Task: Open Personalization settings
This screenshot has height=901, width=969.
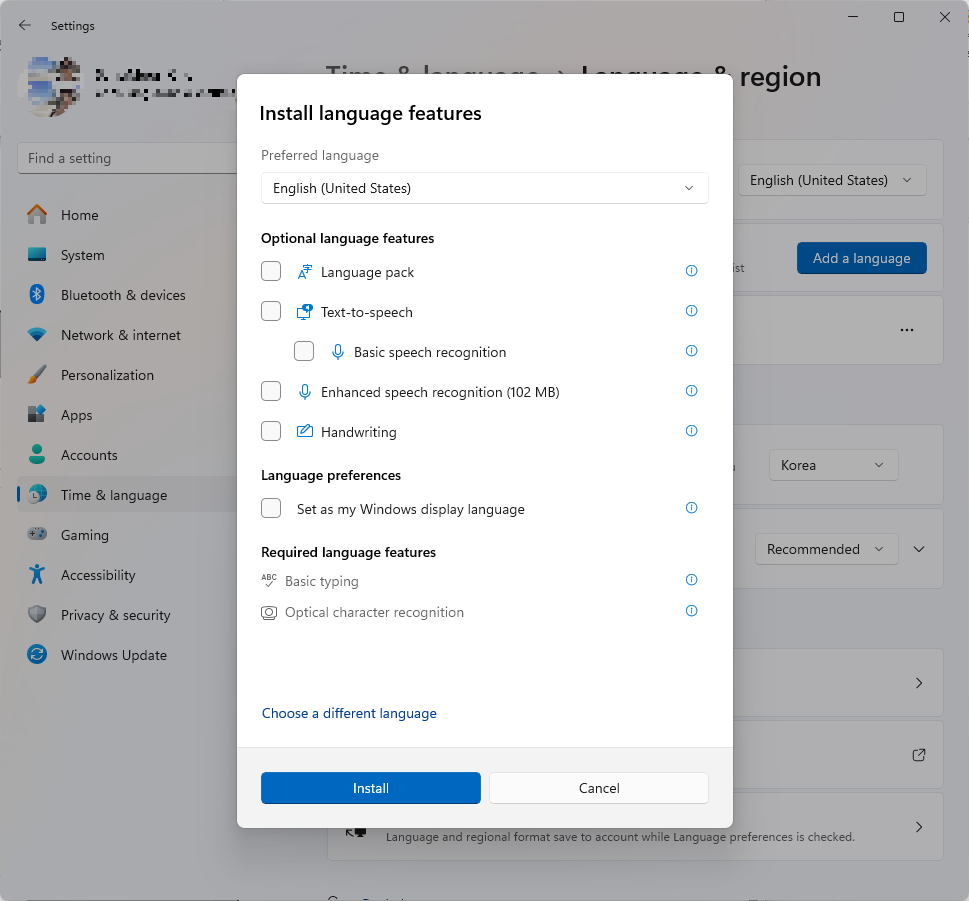Action: 127,375
